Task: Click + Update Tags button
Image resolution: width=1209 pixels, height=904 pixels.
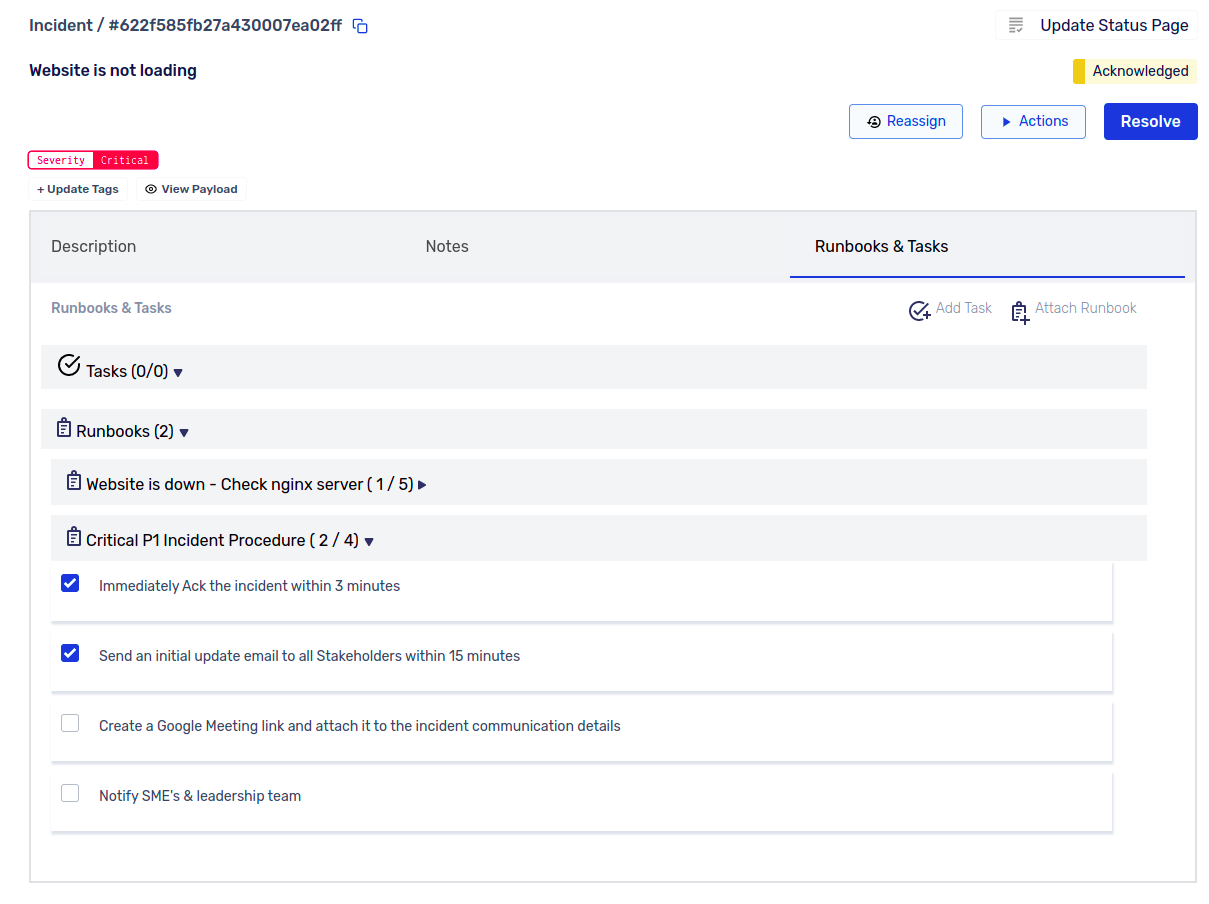Action: coord(78,189)
